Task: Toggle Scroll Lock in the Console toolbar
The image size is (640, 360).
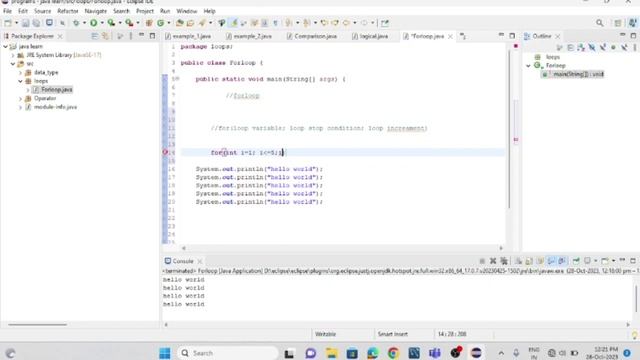Action: pyautogui.click(x=529, y=261)
